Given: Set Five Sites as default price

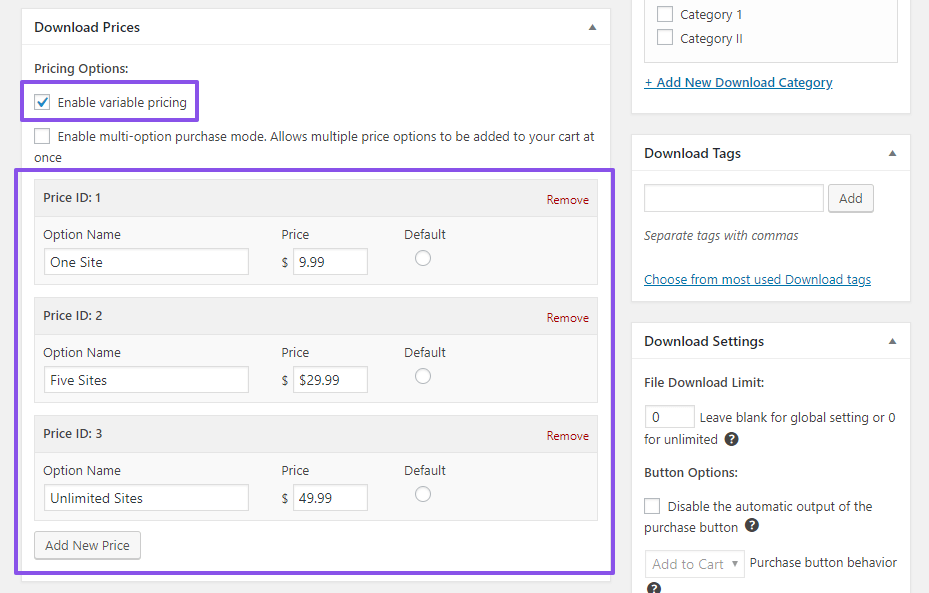Looking at the screenshot, I should (422, 376).
